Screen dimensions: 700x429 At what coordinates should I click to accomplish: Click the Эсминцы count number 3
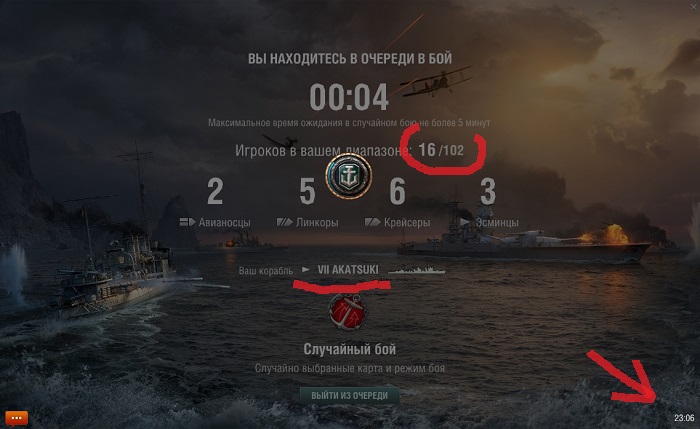click(x=488, y=192)
